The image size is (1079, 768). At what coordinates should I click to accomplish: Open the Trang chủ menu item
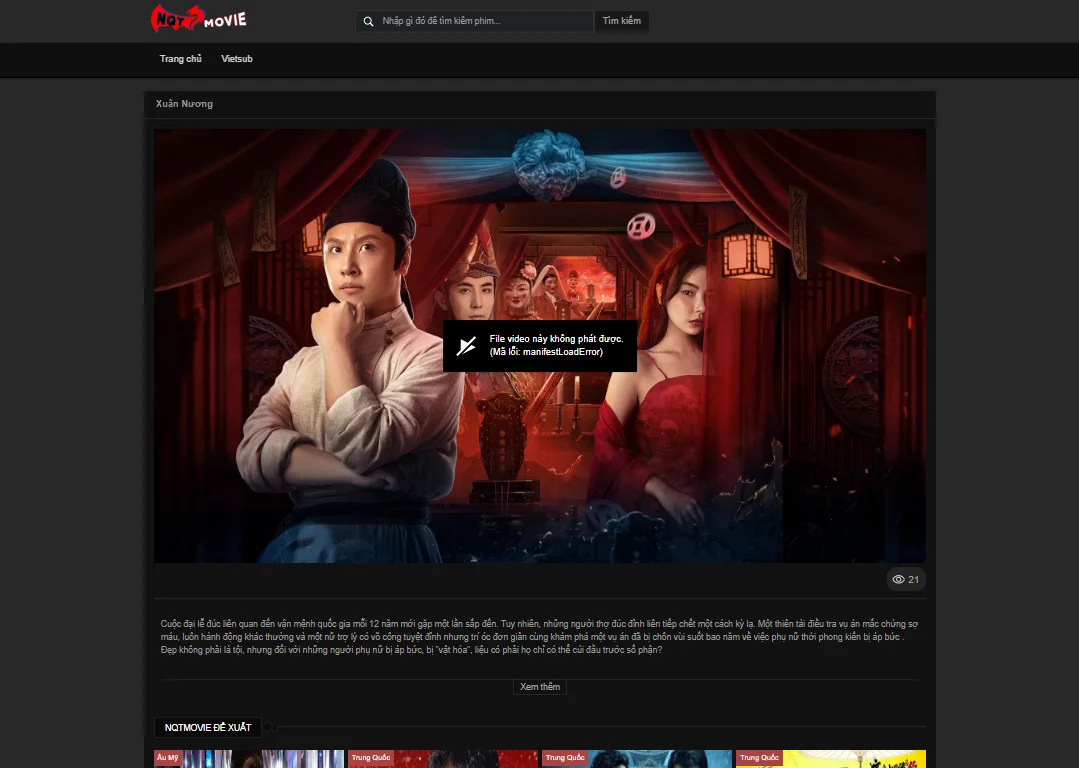(180, 58)
